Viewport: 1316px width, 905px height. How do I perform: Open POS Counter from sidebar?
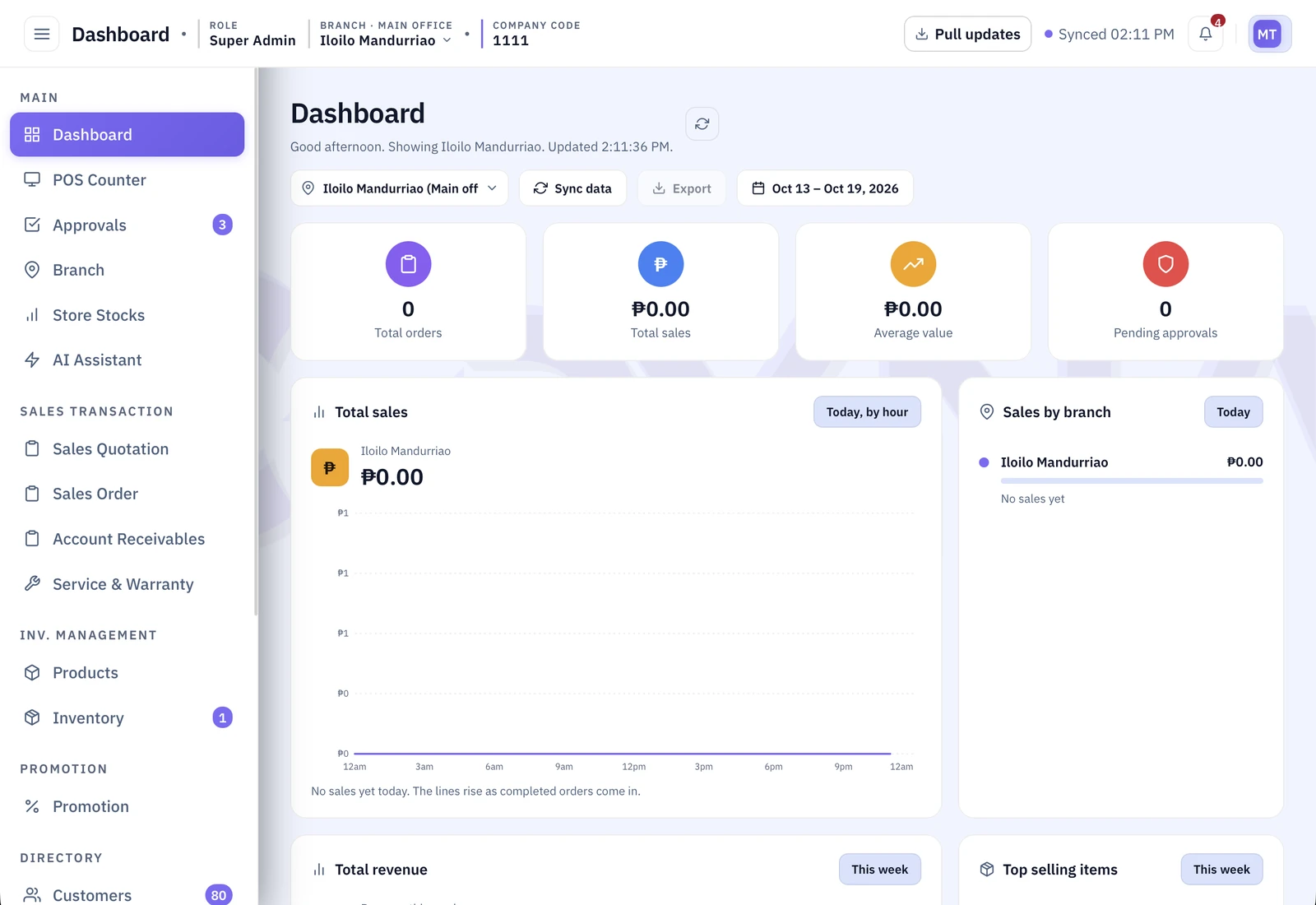127,179
